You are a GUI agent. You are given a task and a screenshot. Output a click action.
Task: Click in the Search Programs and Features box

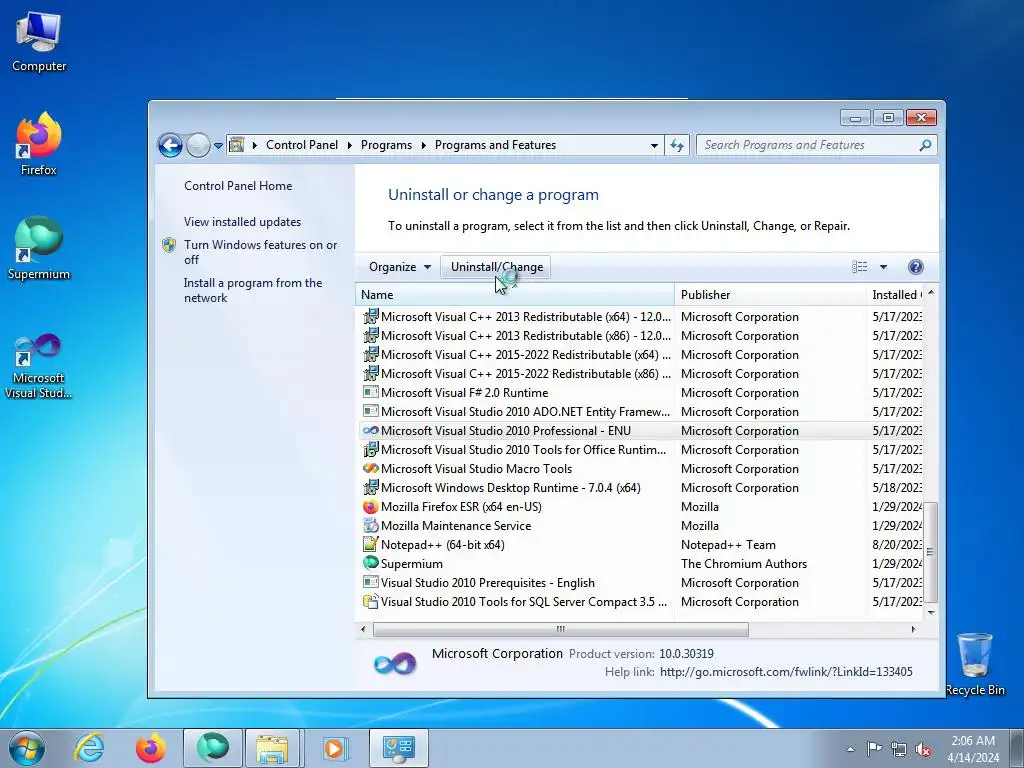808,145
